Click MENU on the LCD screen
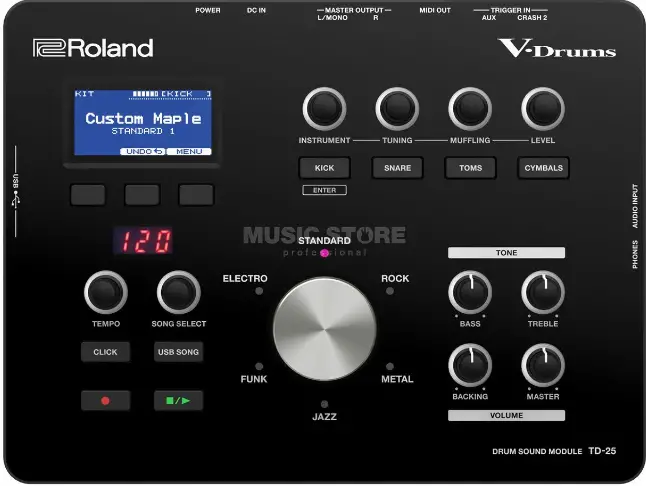The width and height of the screenshot is (646, 486). pyautogui.click(x=189, y=152)
